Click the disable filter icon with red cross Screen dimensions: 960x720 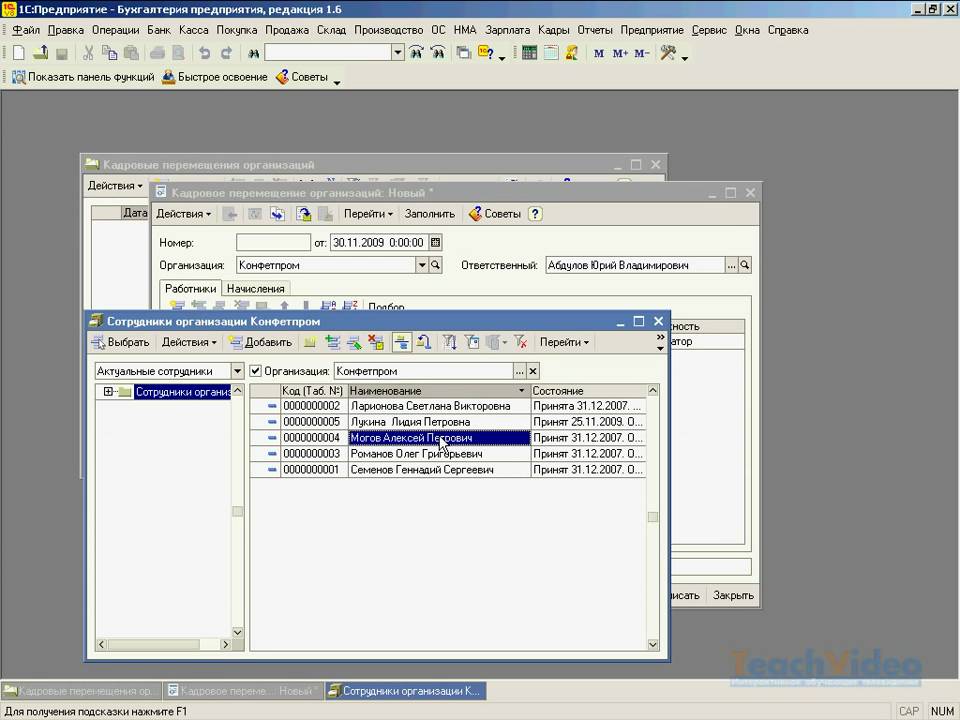520,342
